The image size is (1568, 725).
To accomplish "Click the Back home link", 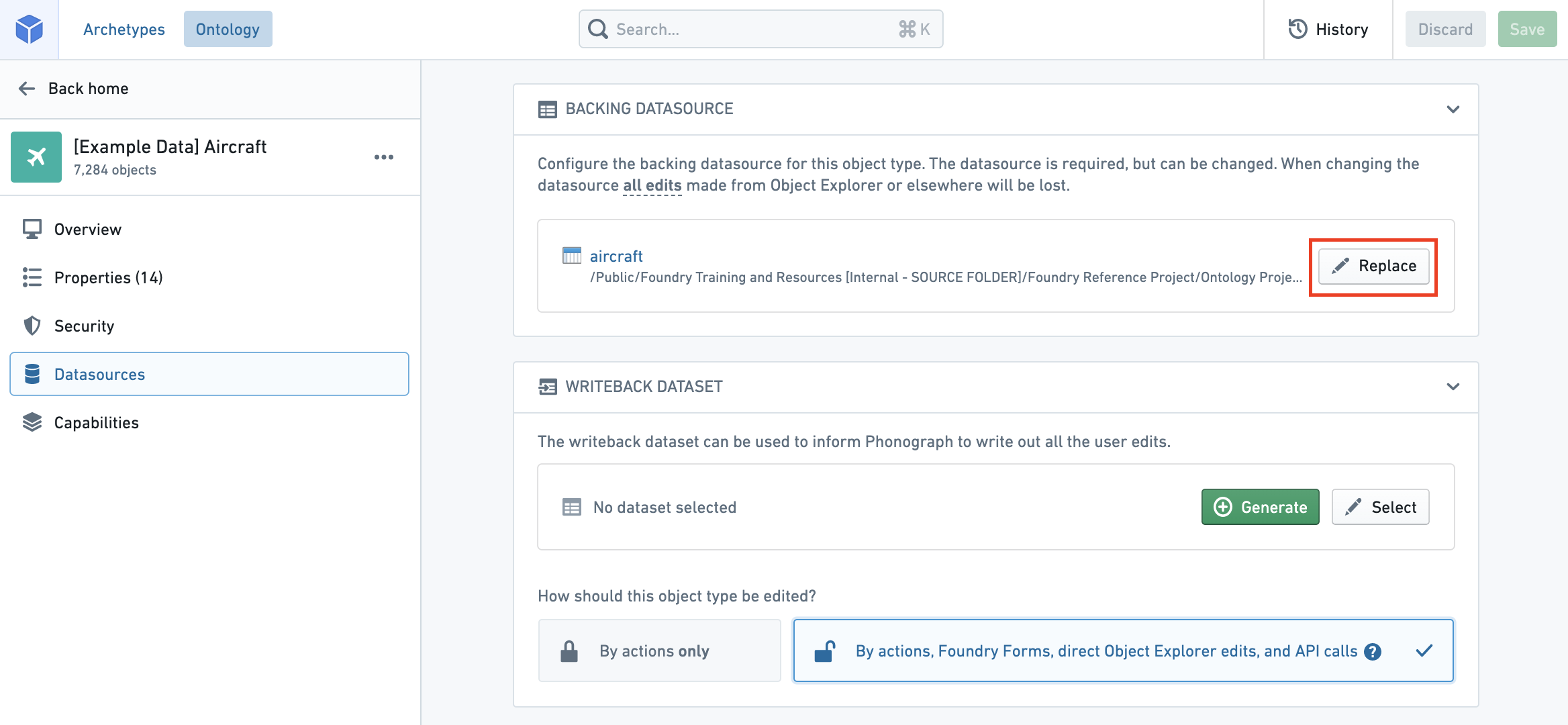I will [88, 89].
